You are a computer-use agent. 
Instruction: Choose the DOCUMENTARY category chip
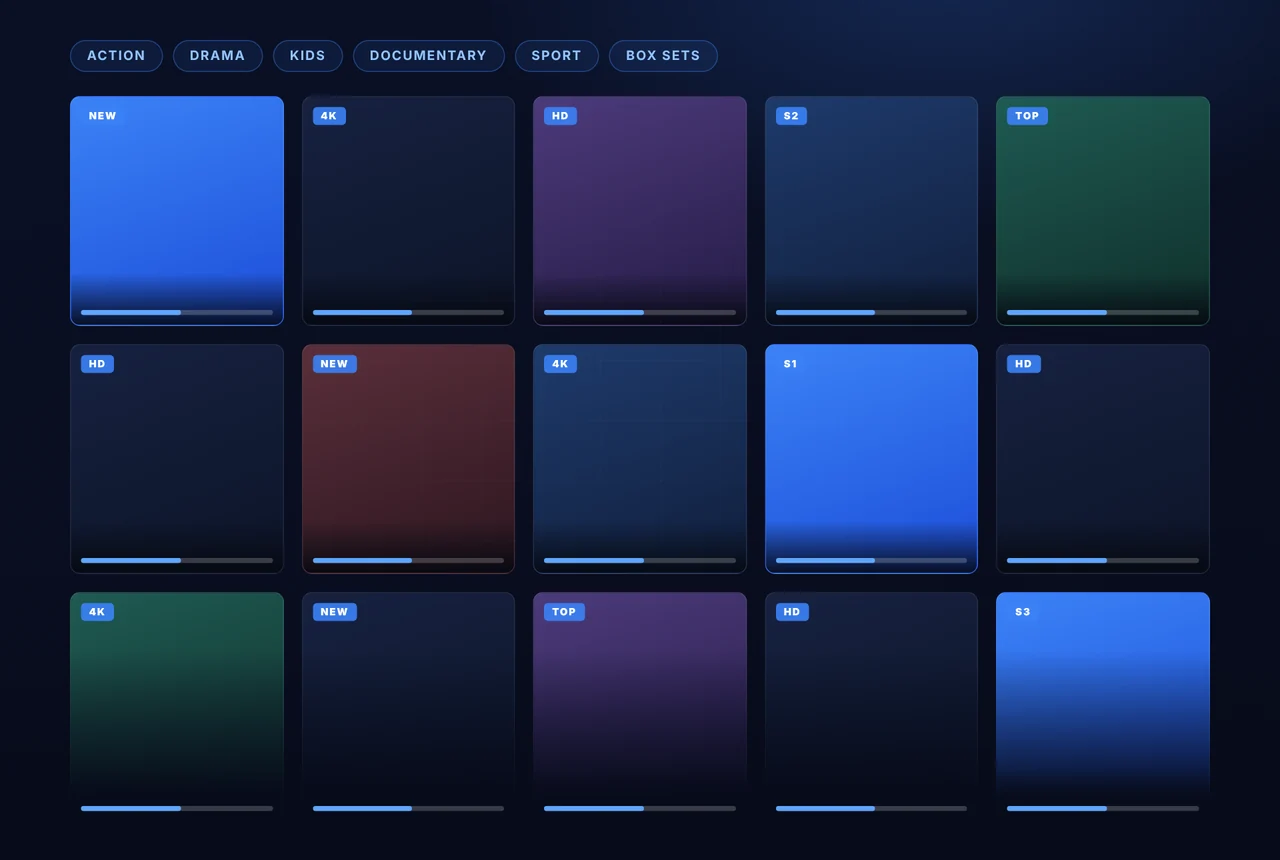(428, 56)
